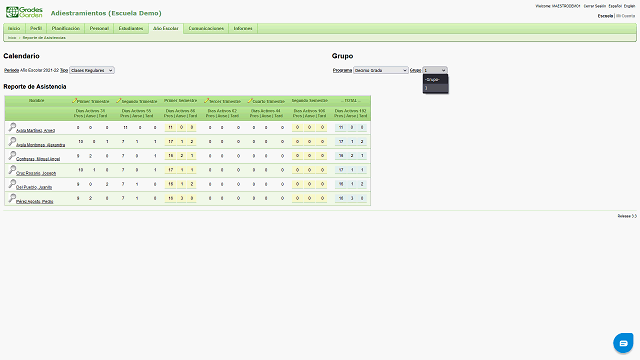Open the chat bubble widget
640x360 pixels.
pyautogui.click(x=623, y=343)
